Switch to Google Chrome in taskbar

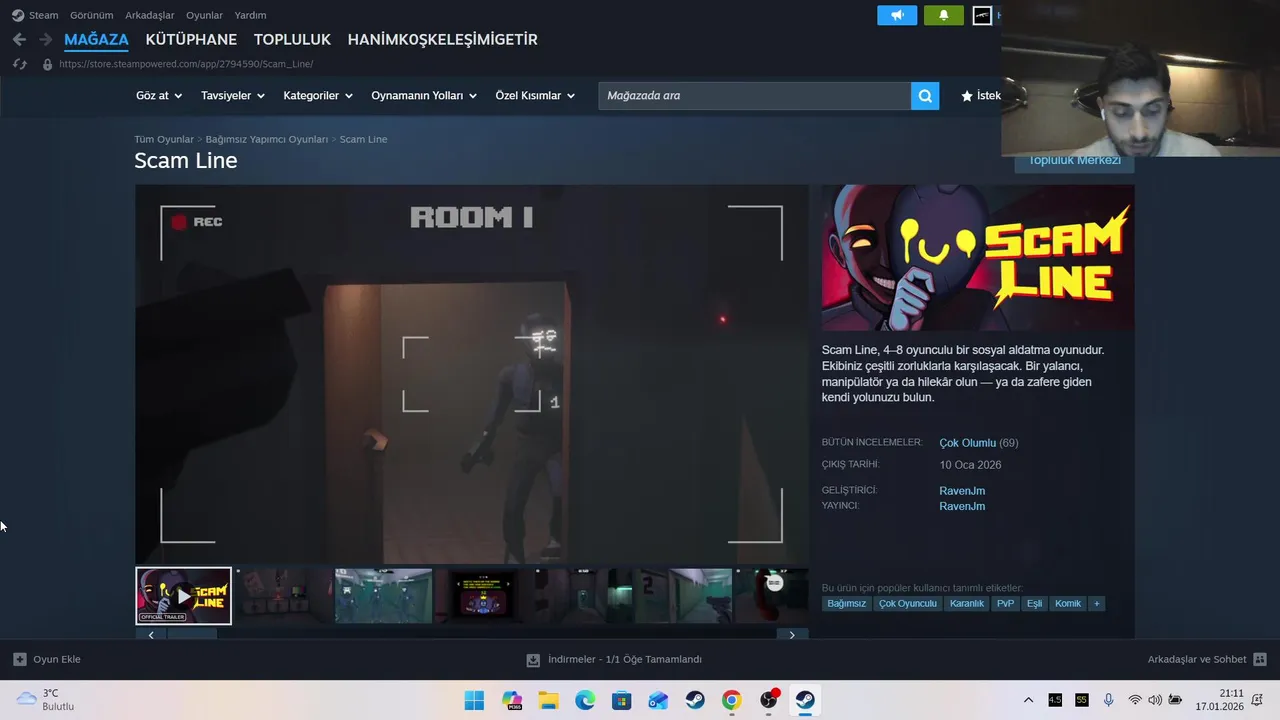coord(732,700)
